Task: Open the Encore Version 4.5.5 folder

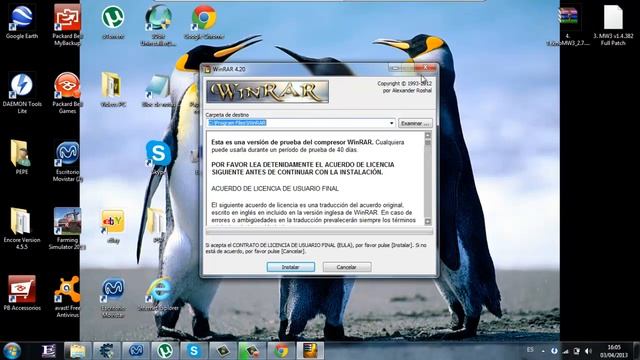Action: [22, 229]
